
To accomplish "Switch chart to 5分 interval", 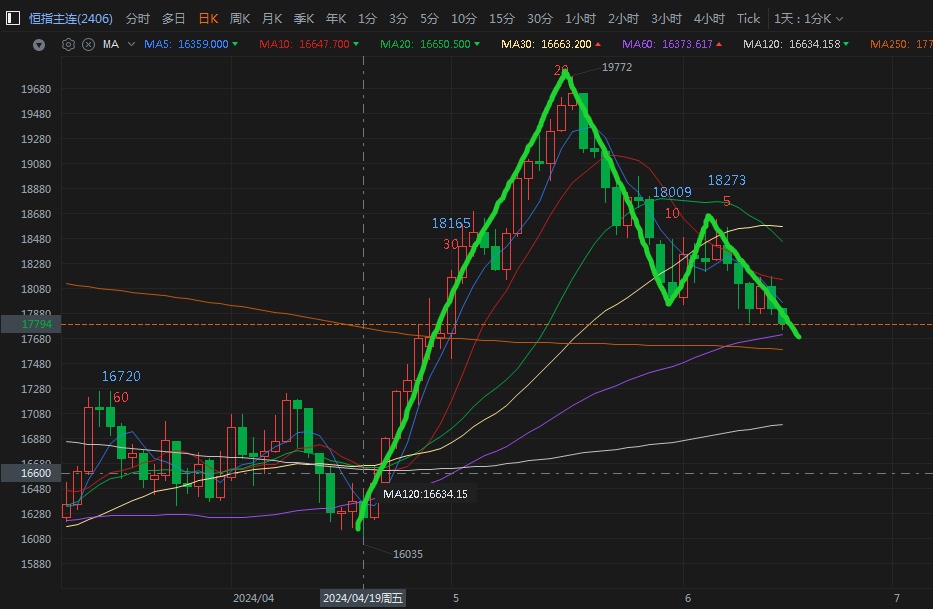I will (429, 18).
